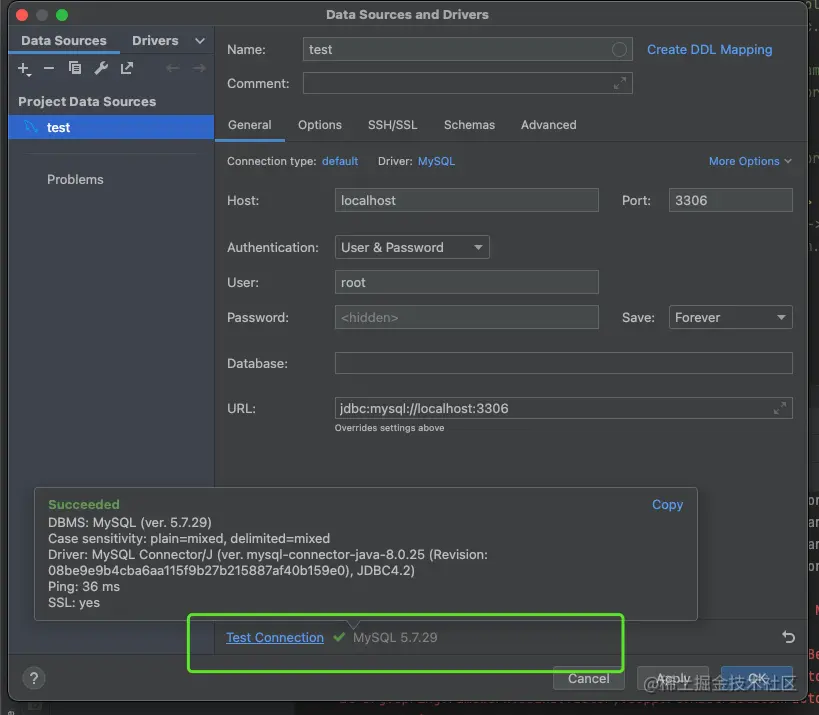This screenshot has height=715, width=819.
Task: Open driver settings wrench icon
Action: click(101, 68)
